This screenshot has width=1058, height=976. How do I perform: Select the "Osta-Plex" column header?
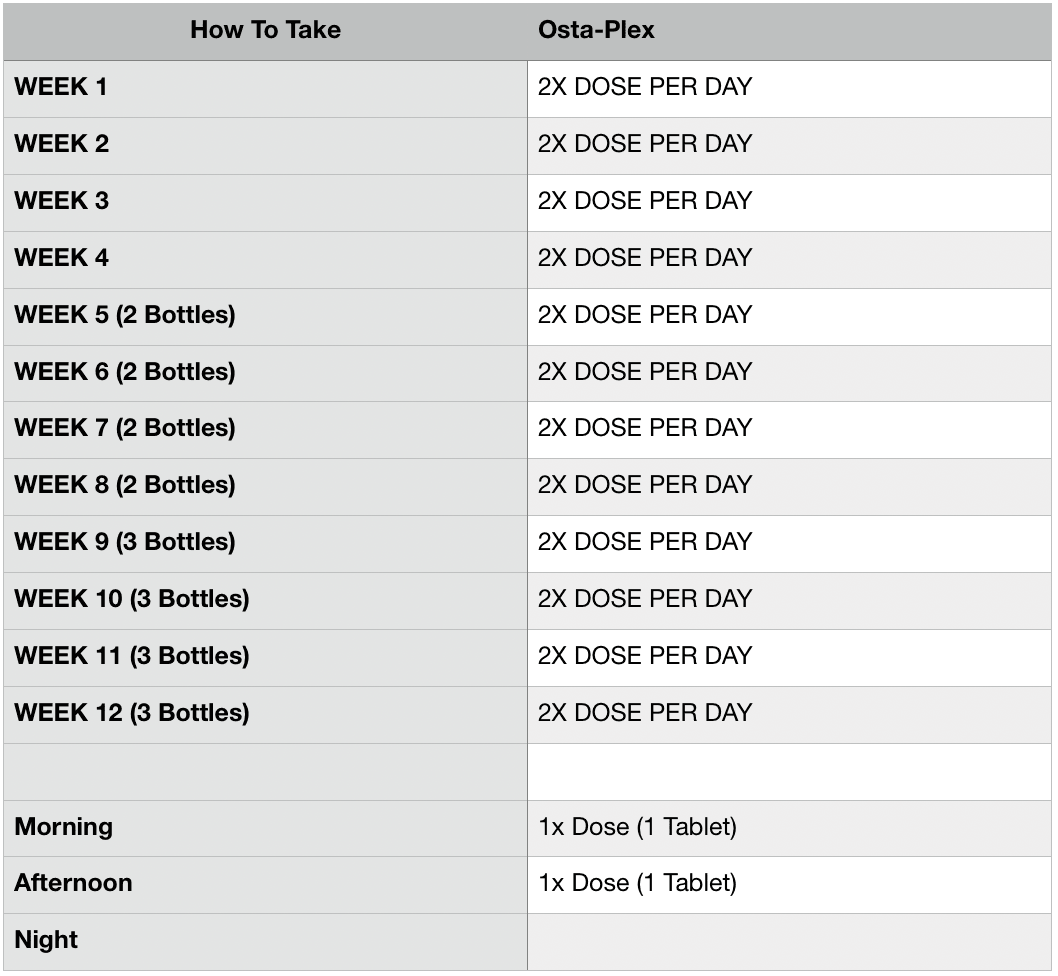tap(596, 30)
